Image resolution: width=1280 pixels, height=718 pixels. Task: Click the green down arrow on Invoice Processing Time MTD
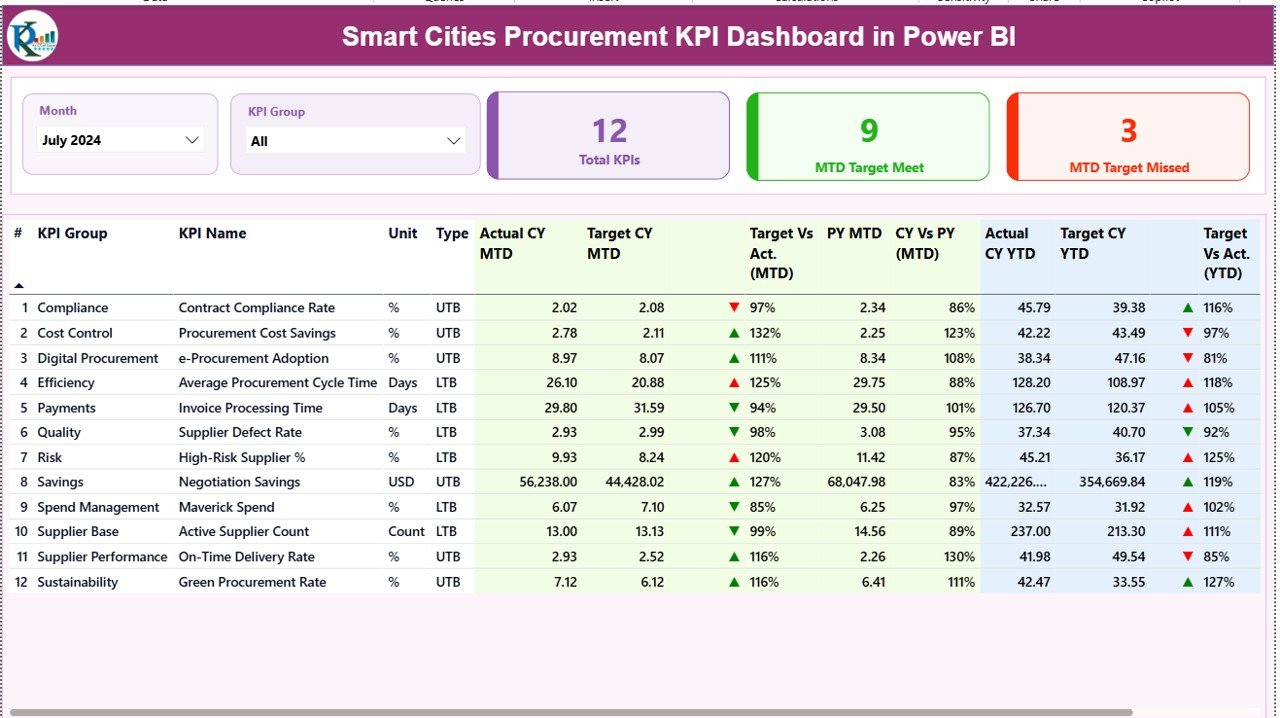735,407
